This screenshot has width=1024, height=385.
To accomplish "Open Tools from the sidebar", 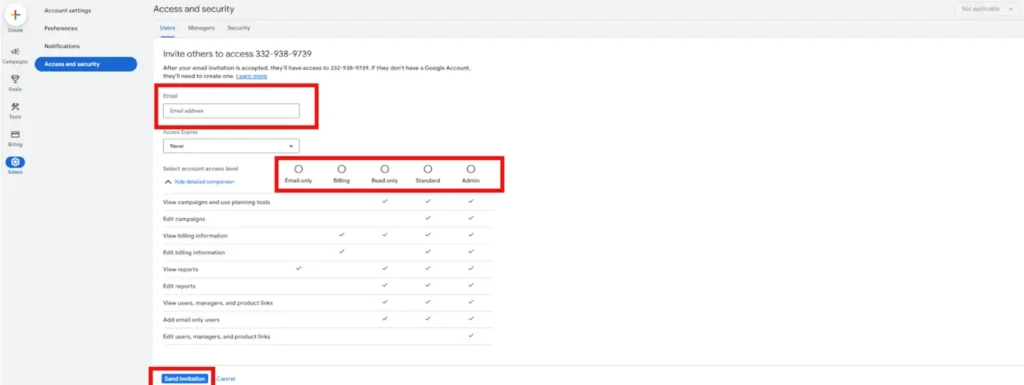I will [15, 110].
